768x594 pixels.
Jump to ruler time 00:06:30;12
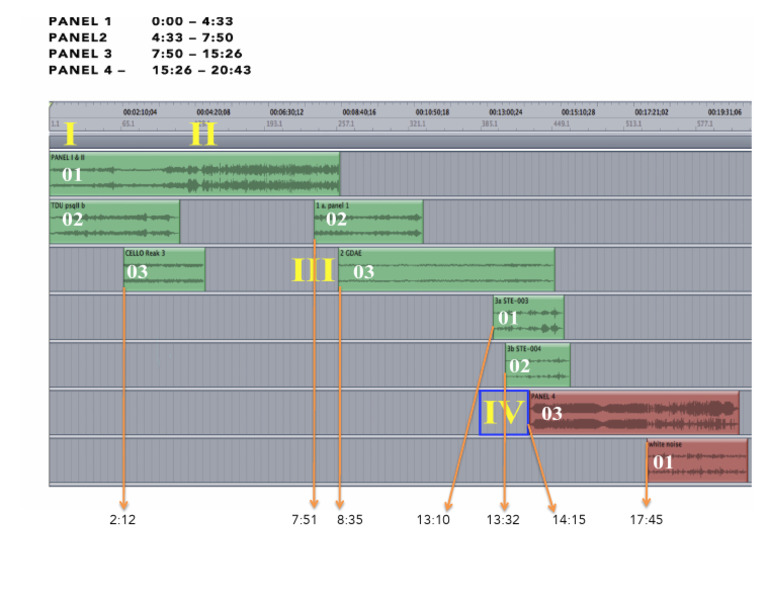(x=287, y=112)
